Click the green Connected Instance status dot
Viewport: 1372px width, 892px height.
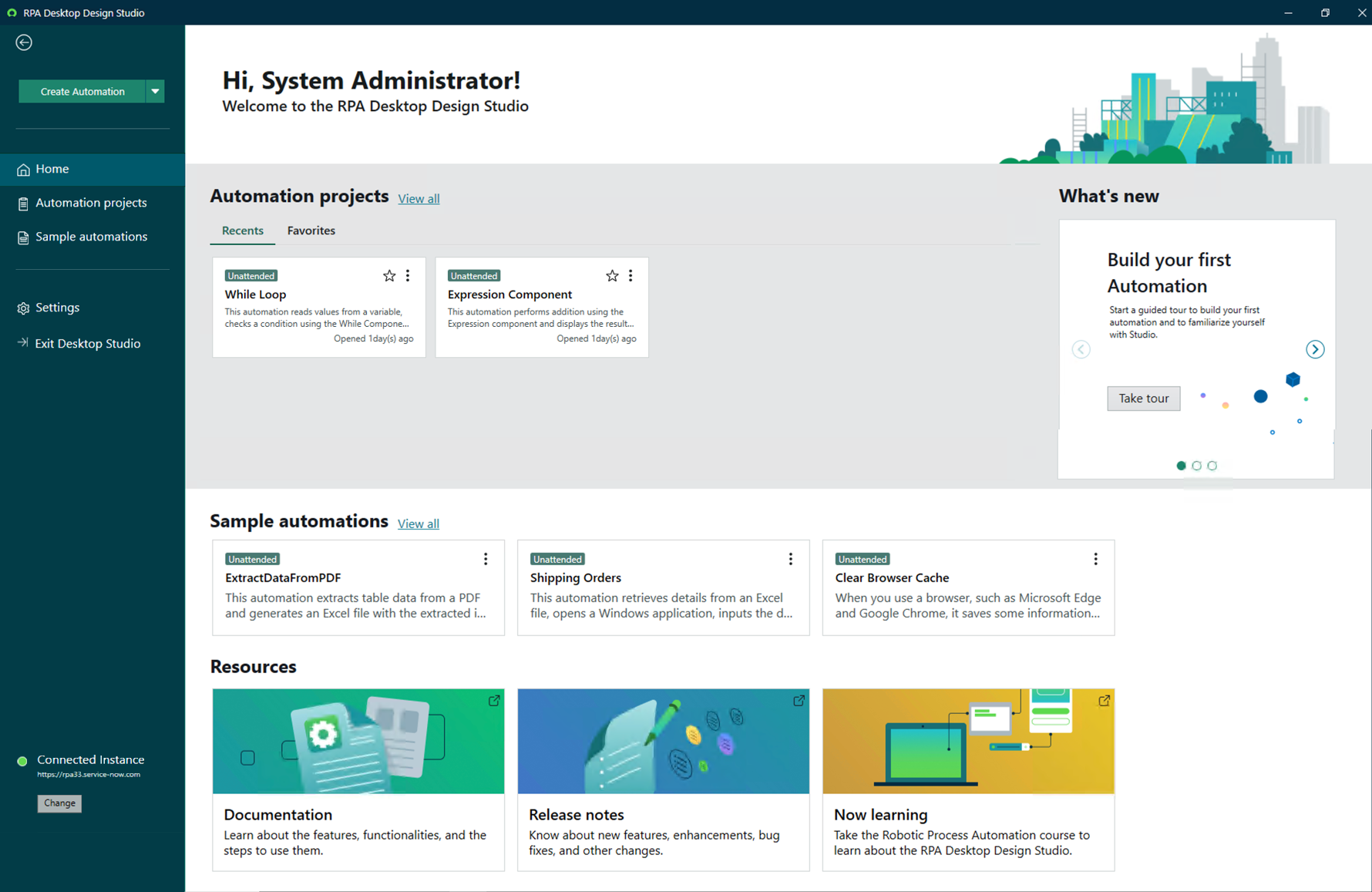coord(22,762)
